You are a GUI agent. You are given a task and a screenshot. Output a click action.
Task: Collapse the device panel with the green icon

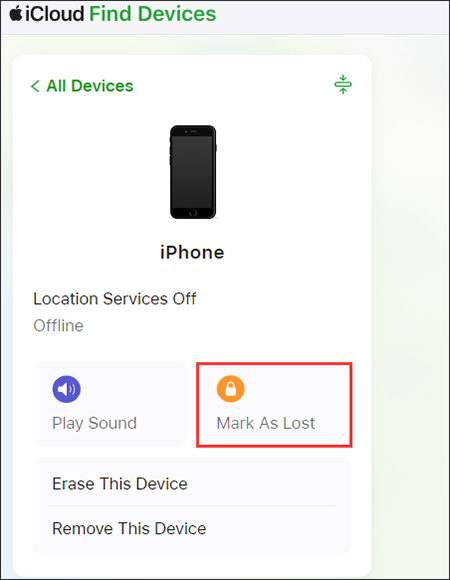(343, 84)
